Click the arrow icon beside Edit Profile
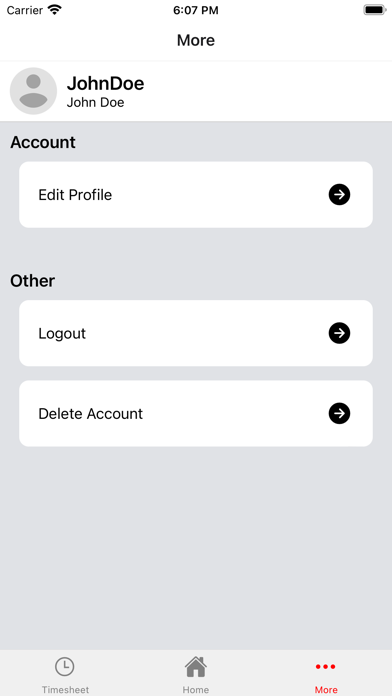Image resolution: width=392 pixels, height=696 pixels. tap(339, 195)
